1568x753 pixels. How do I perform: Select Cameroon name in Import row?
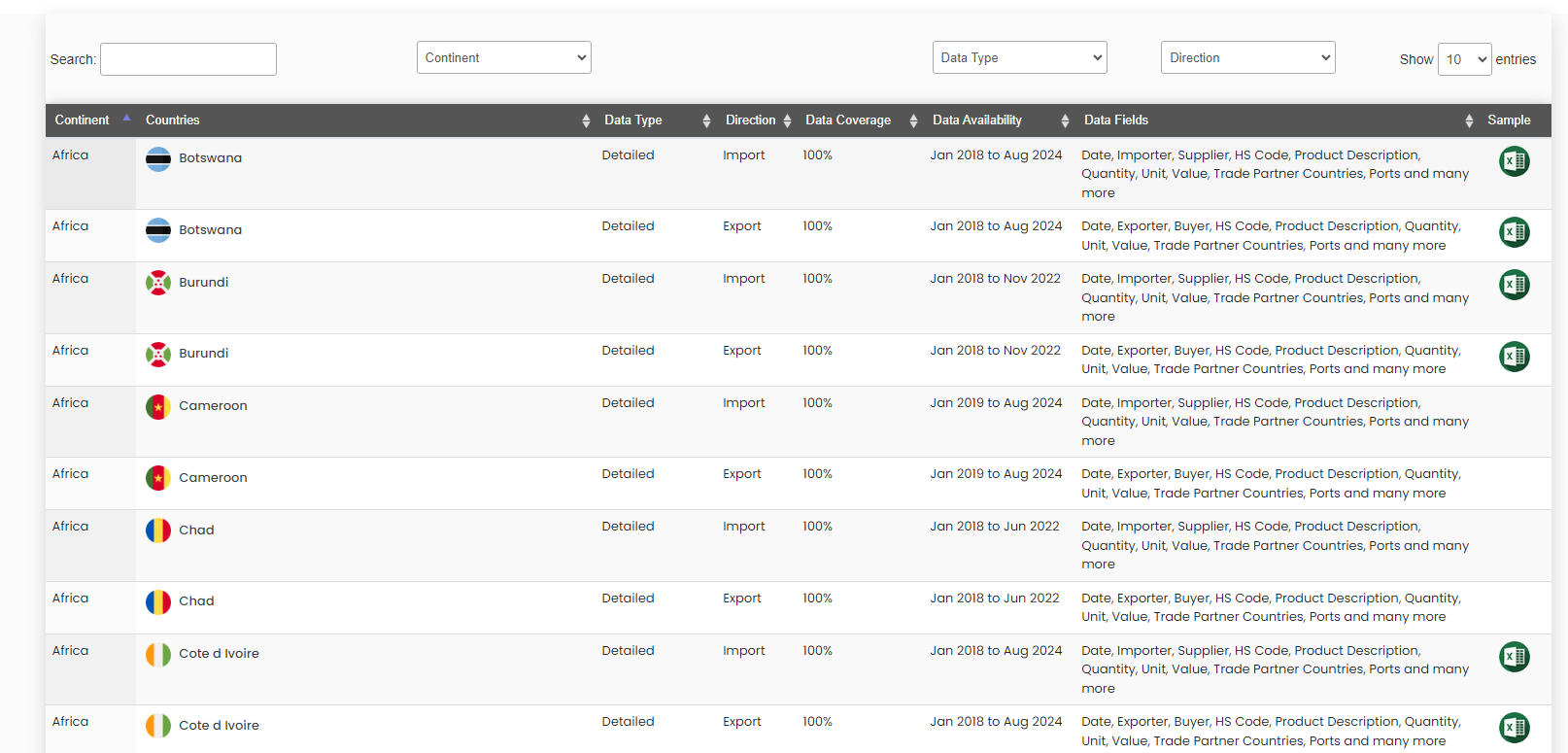pyautogui.click(x=213, y=406)
